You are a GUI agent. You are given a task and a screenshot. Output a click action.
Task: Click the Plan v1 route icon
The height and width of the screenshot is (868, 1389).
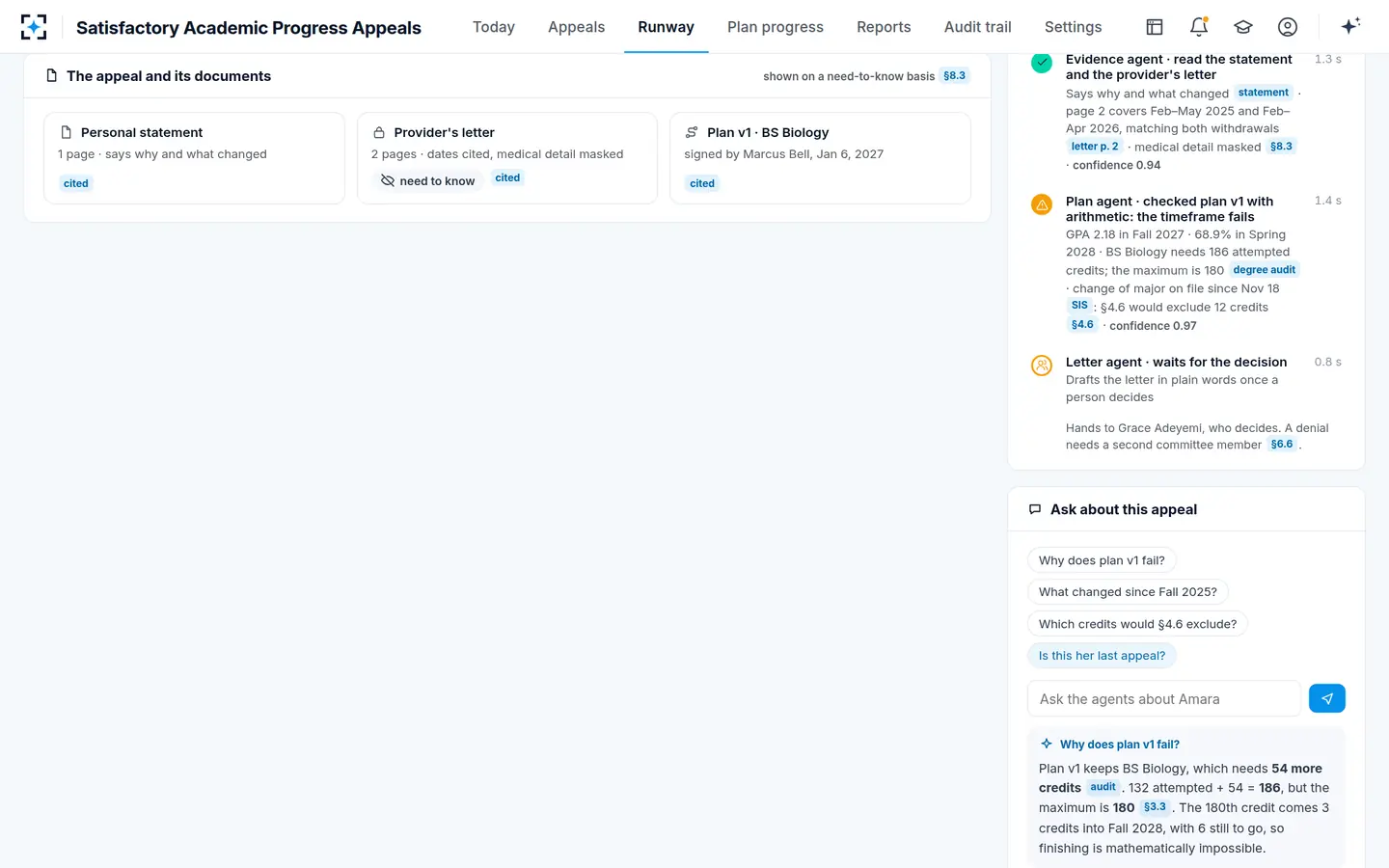click(692, 132)
